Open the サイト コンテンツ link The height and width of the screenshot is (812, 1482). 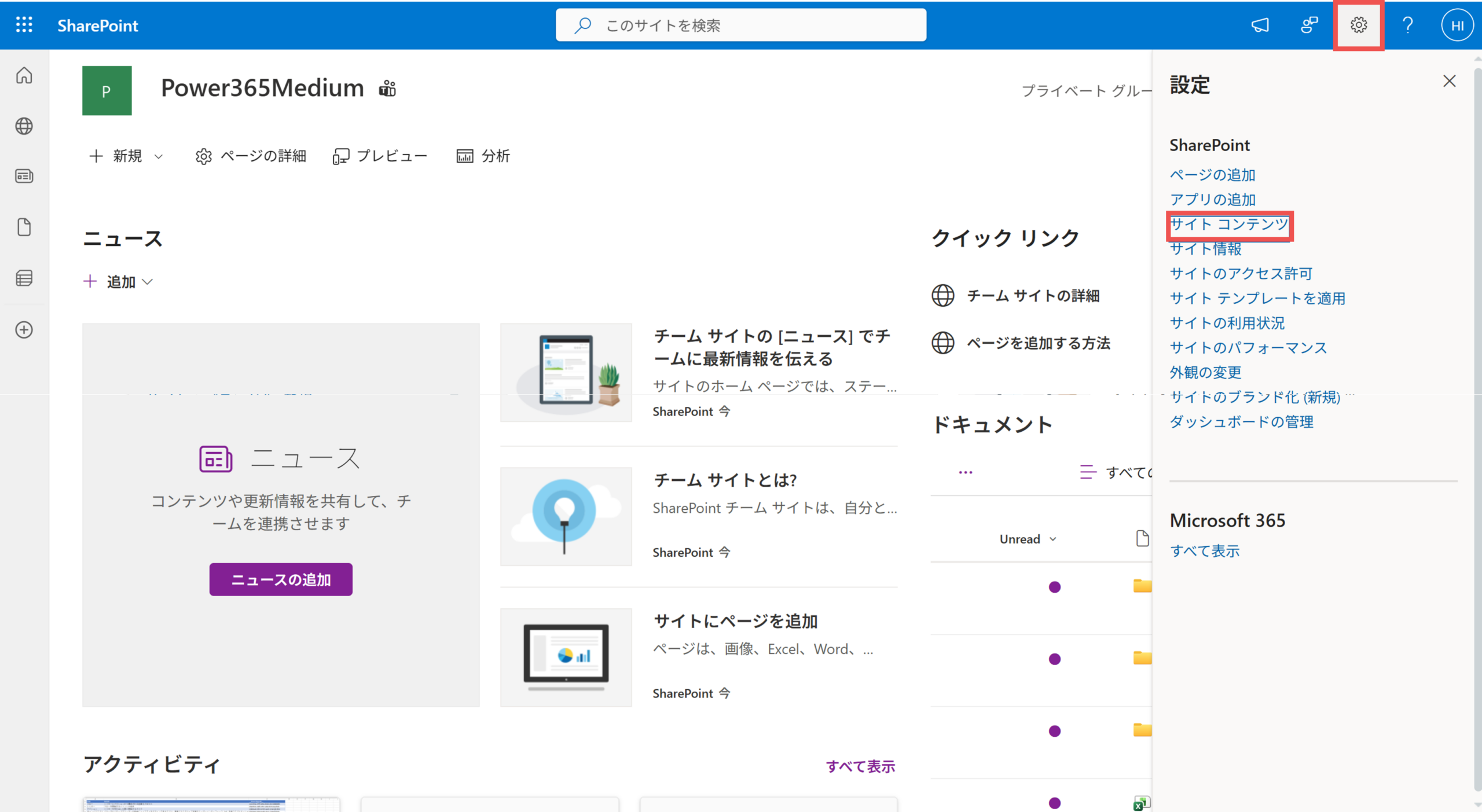pyautogui.click(x=1228, y=224)
